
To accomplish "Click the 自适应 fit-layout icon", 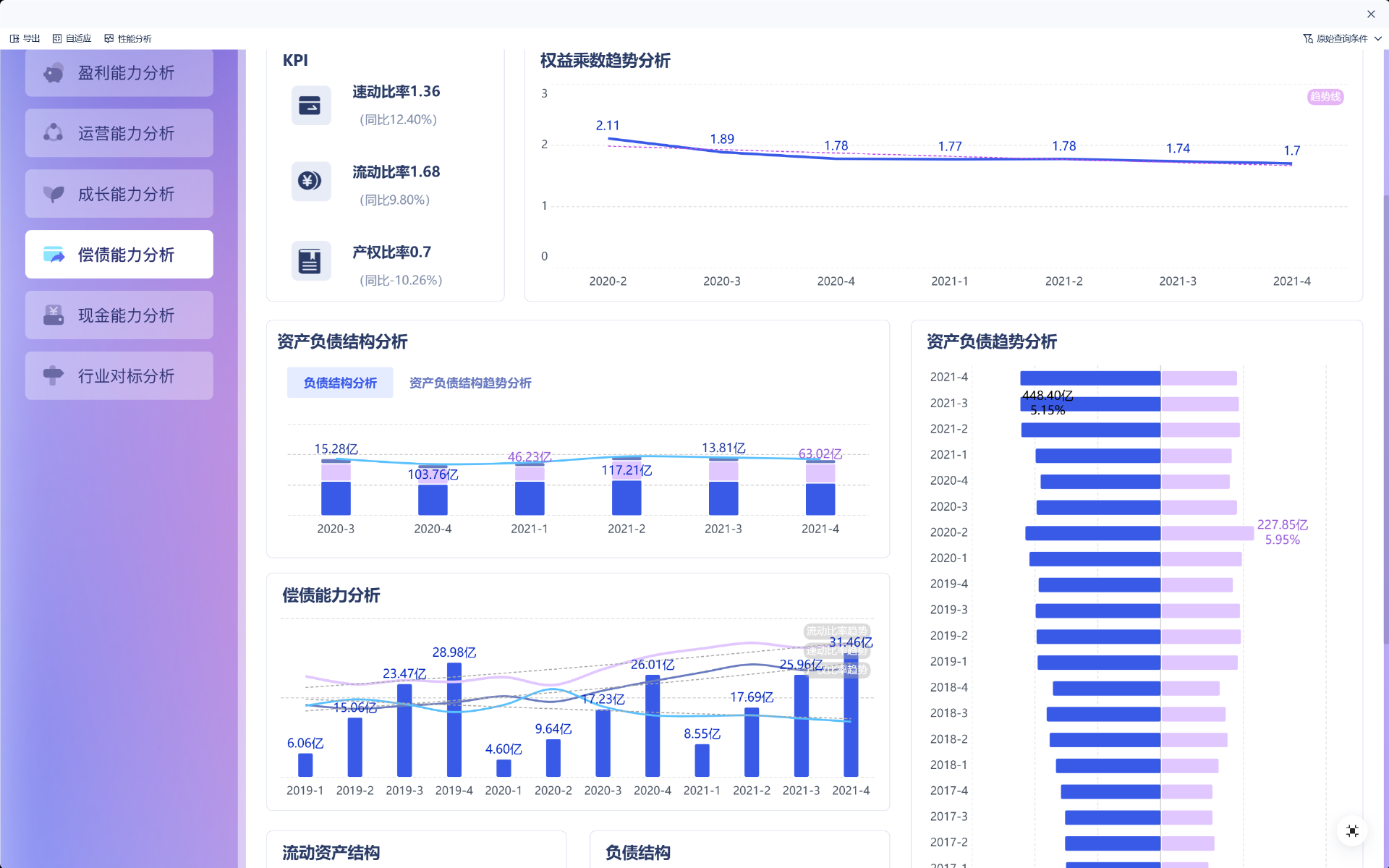I will click(x=57, y=39).
